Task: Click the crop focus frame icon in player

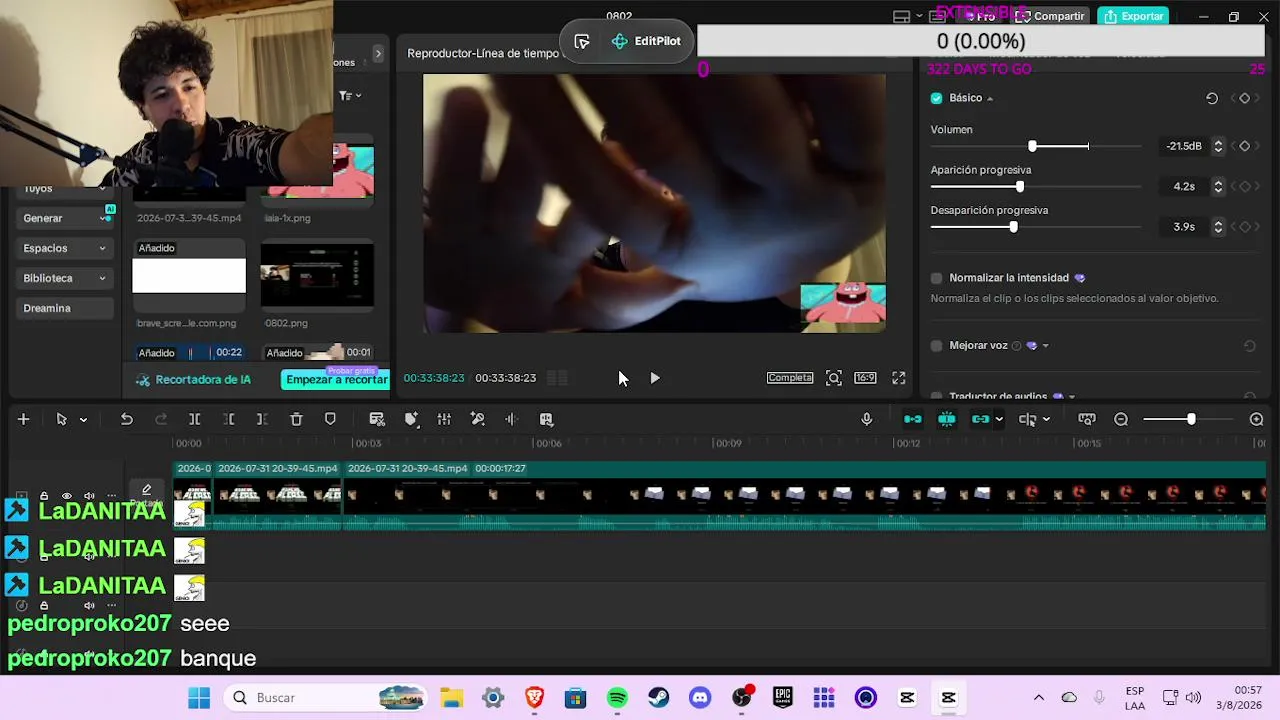Action: (834, 378)
